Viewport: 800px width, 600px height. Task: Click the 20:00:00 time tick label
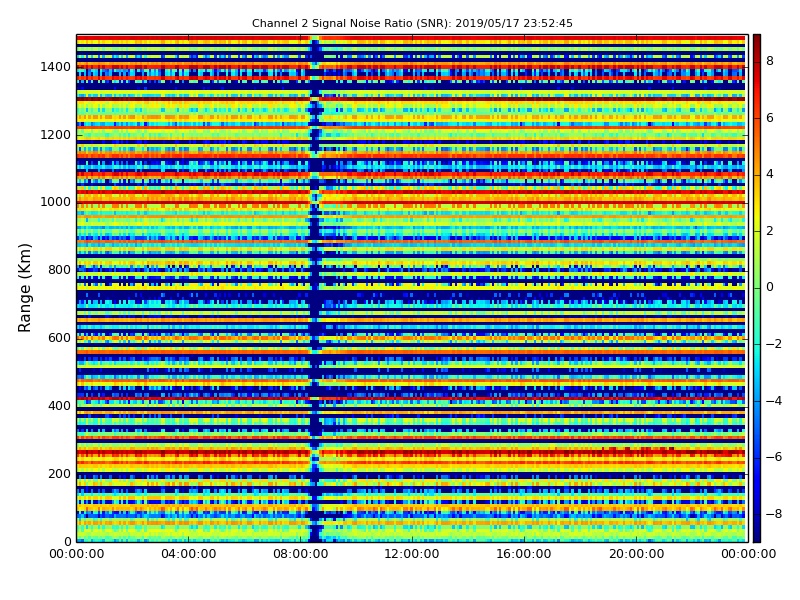click(x=636, y=554)
